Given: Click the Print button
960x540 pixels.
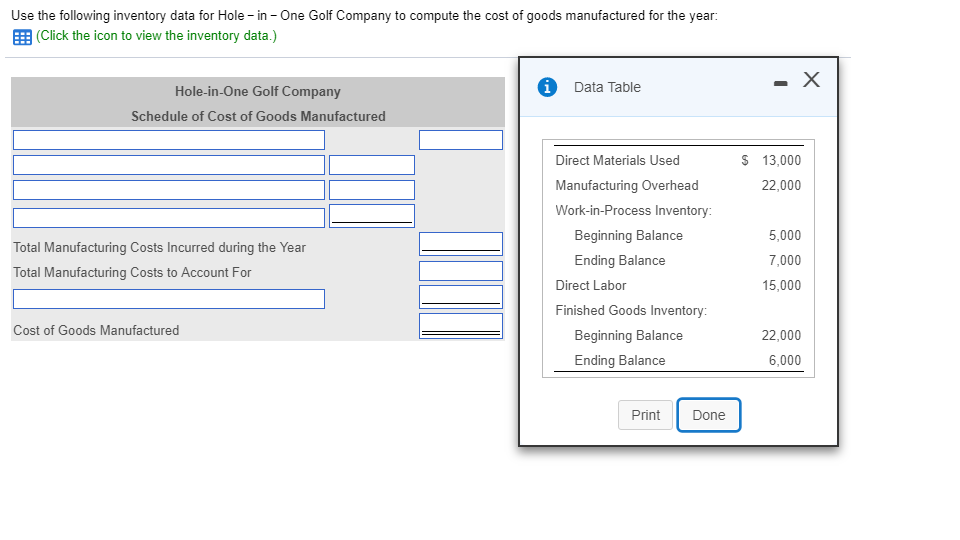Looking at the screenshot, I should (x=645, y=415).
